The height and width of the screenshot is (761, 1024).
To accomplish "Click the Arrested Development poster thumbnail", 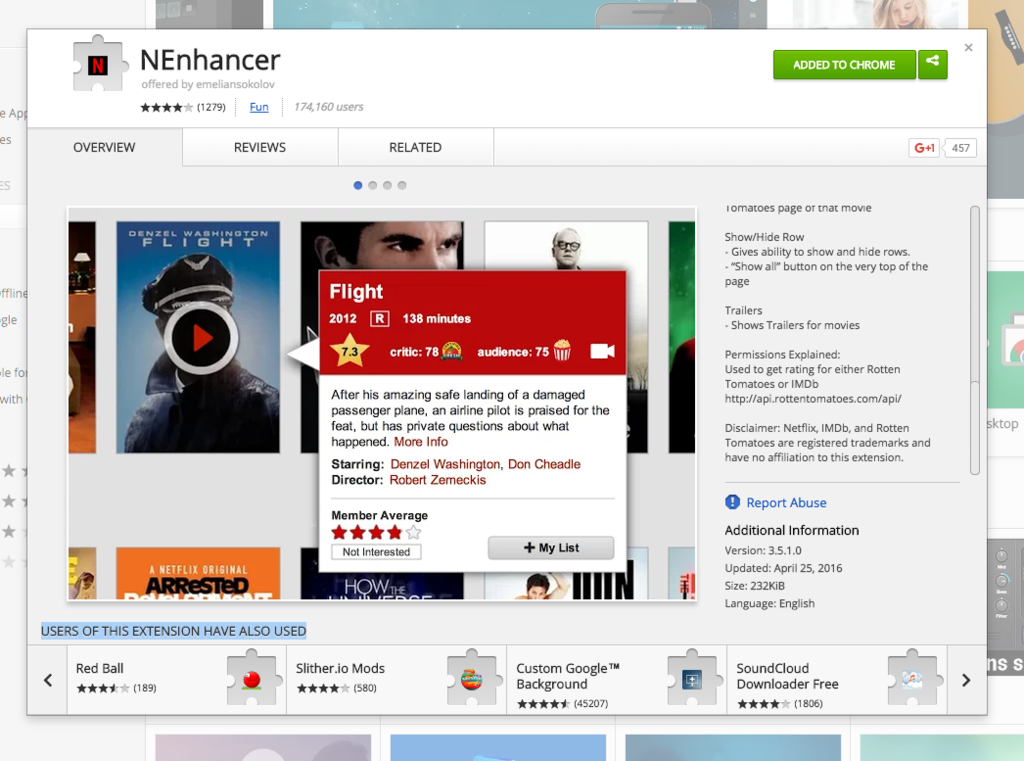I will click(198, 574).
